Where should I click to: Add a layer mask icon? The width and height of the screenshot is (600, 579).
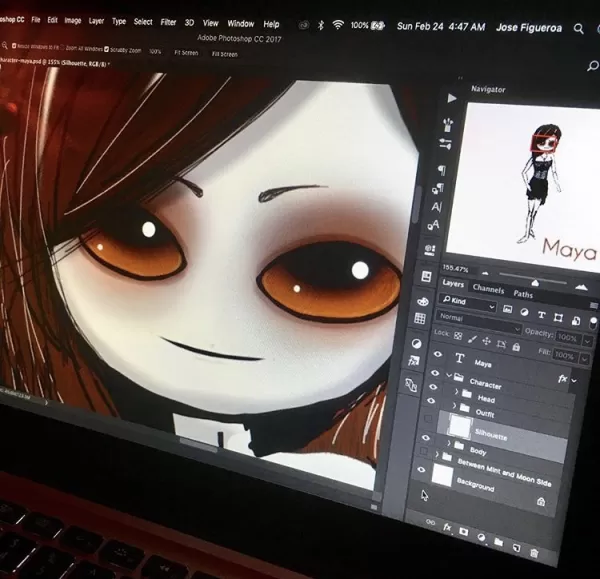coord(463,532)
